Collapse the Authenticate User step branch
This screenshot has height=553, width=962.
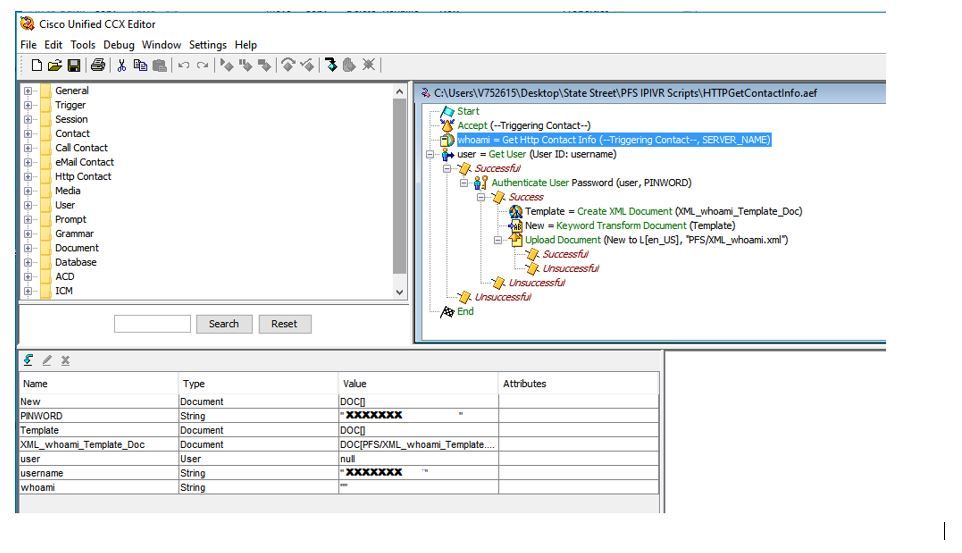pyautogui.click(x=464, y=183)
